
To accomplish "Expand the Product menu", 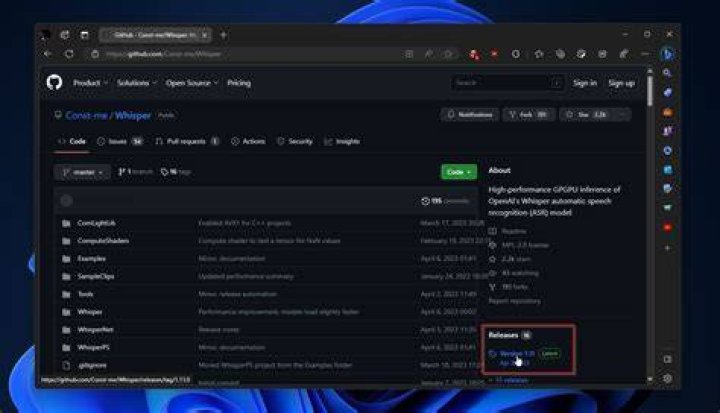I will click(x=90, y=83).
